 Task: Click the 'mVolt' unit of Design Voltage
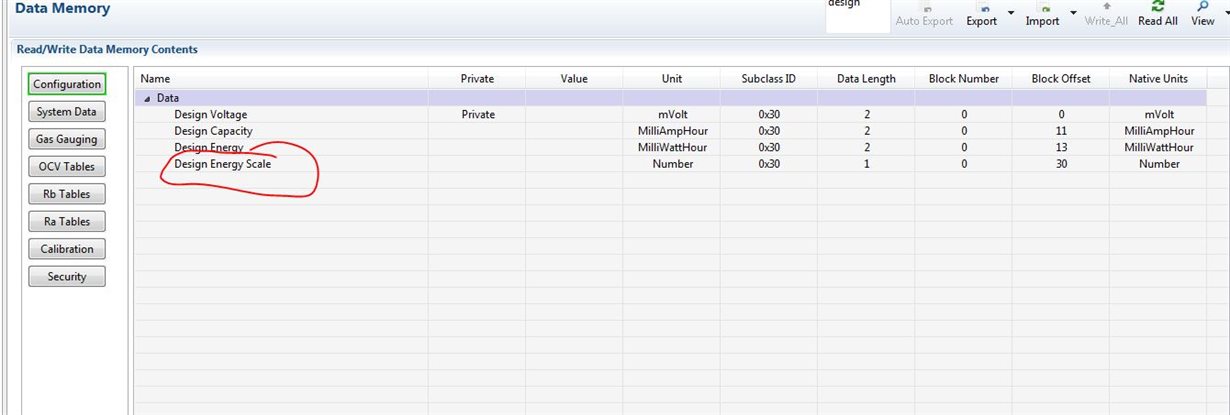click(672, 114)
